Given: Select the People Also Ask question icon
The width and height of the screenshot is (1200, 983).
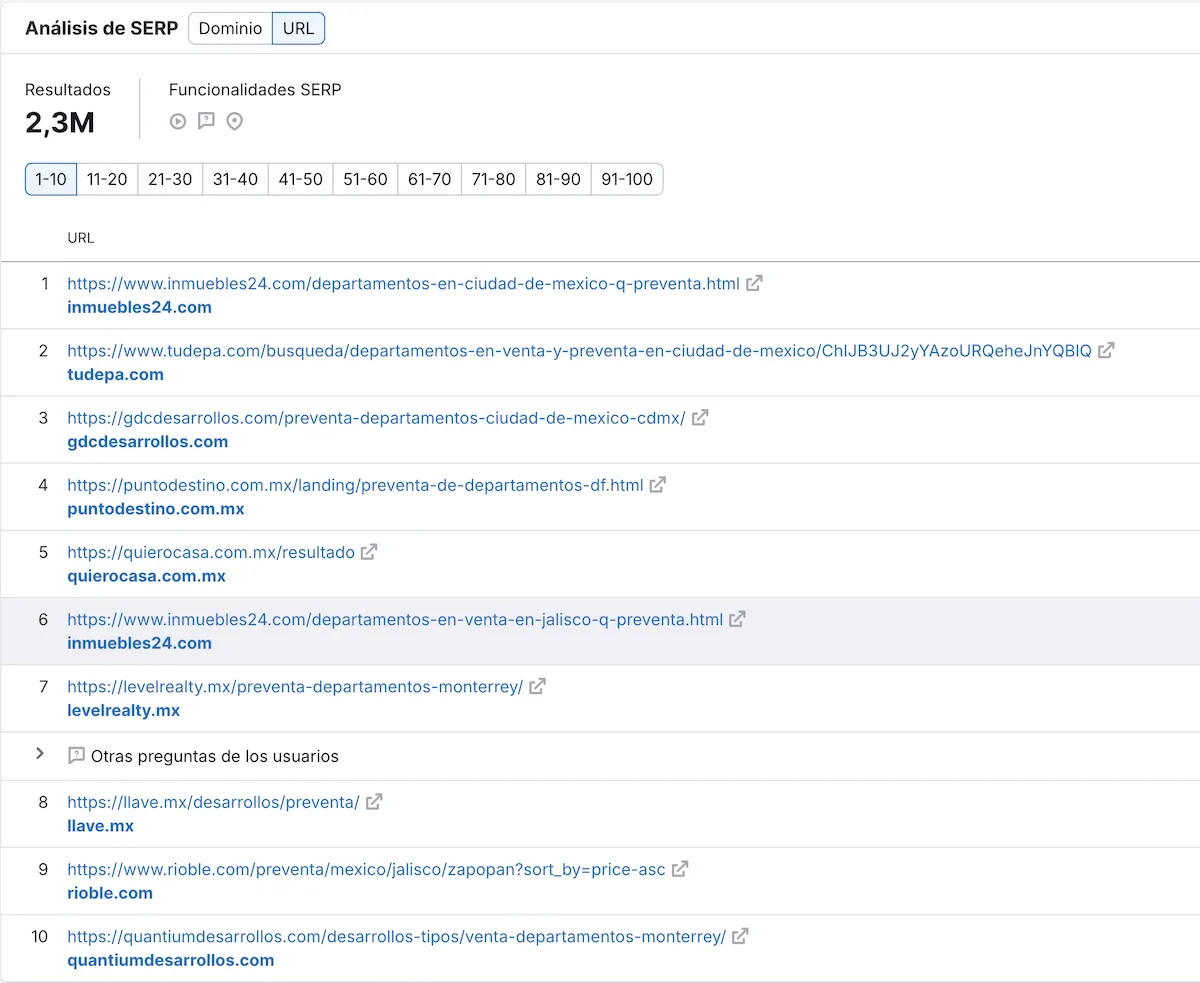Looking at the screenshot, I should [x=206, y=121].
